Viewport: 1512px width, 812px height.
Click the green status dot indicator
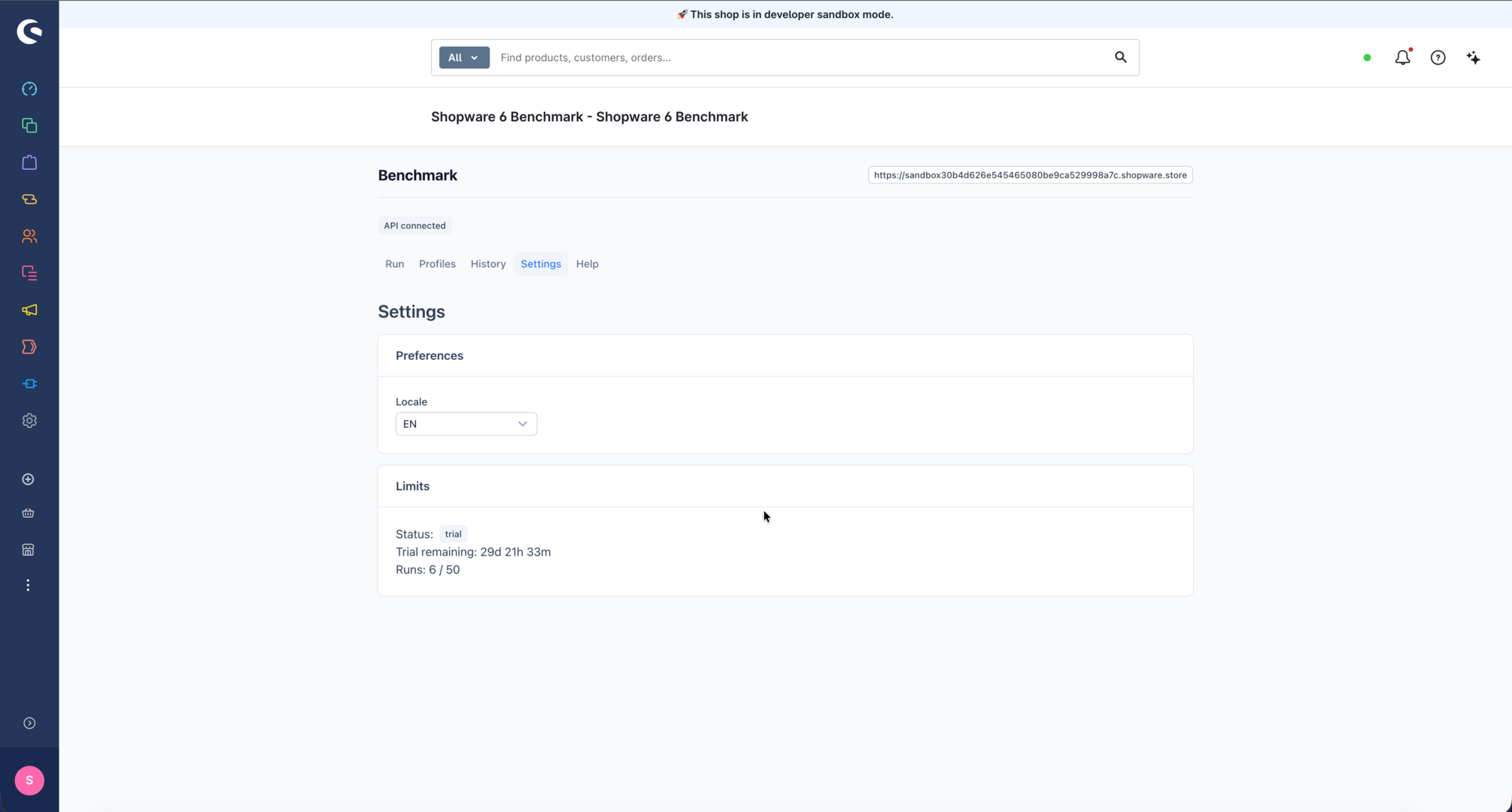click(1367, 58)
